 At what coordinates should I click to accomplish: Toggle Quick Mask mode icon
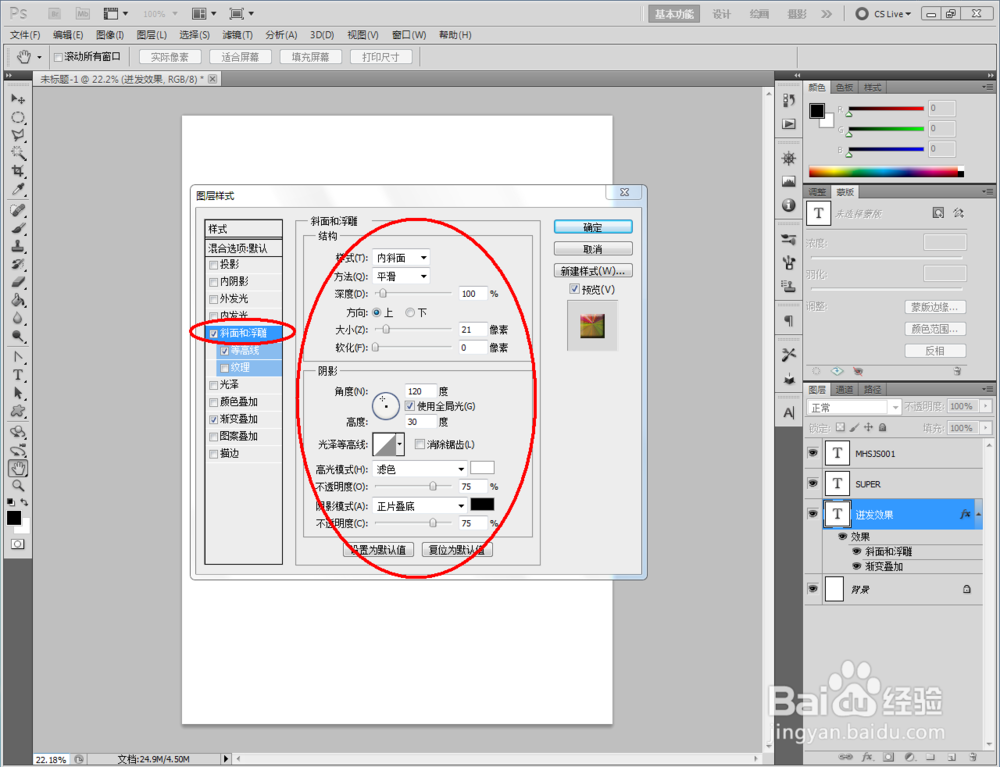pyautogui.click(x=17, y=544)
